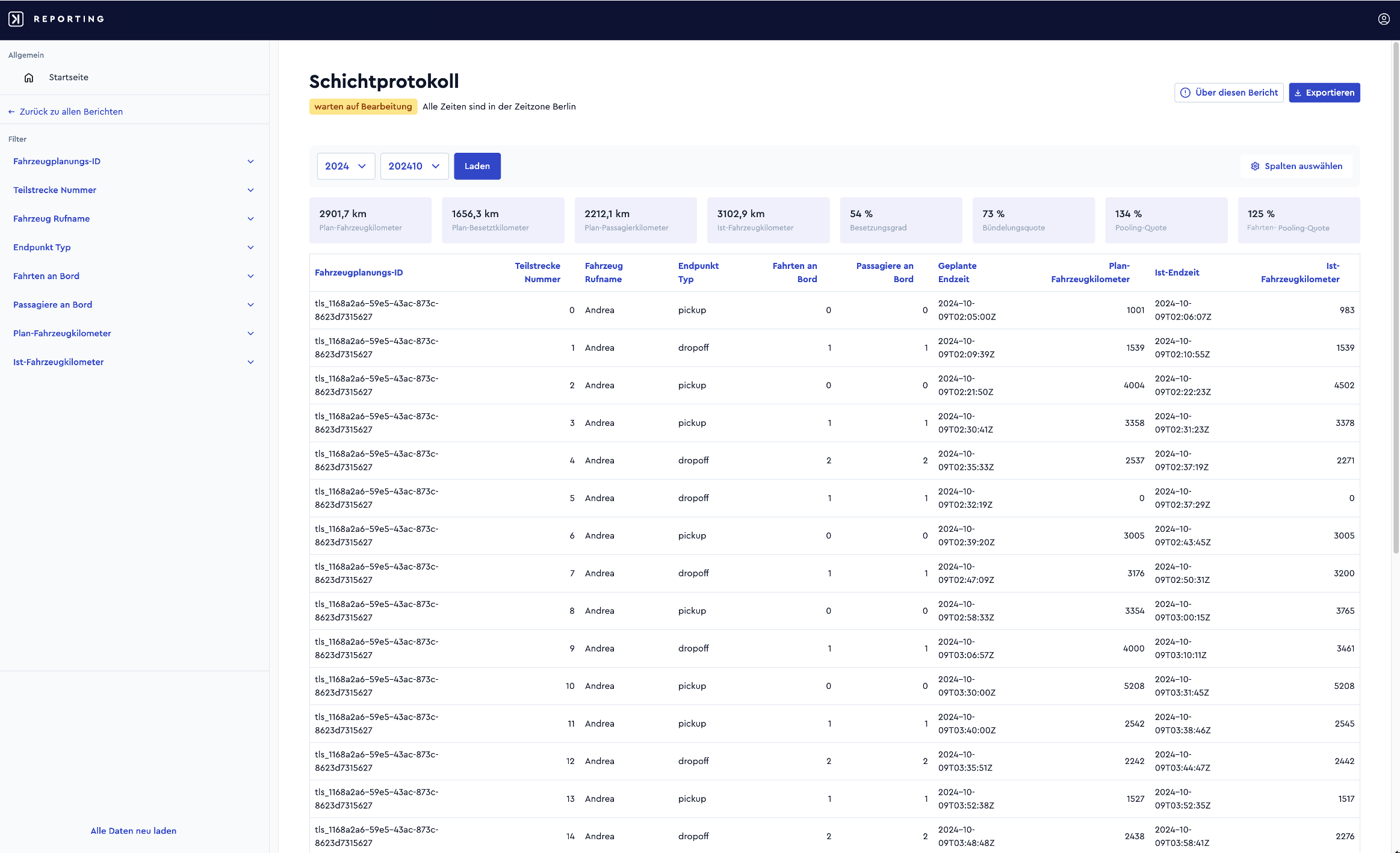
Task: Click the 3102,9 km Ist-Fahrzeugkilometer card
Action: point(768,220)
